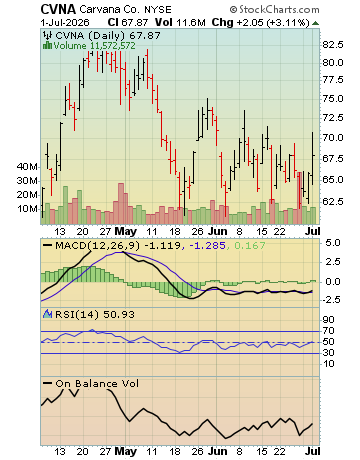Click the Volume 11,572,572 legend text
Screen dimensions: 360x460
(x=94, y=46)
